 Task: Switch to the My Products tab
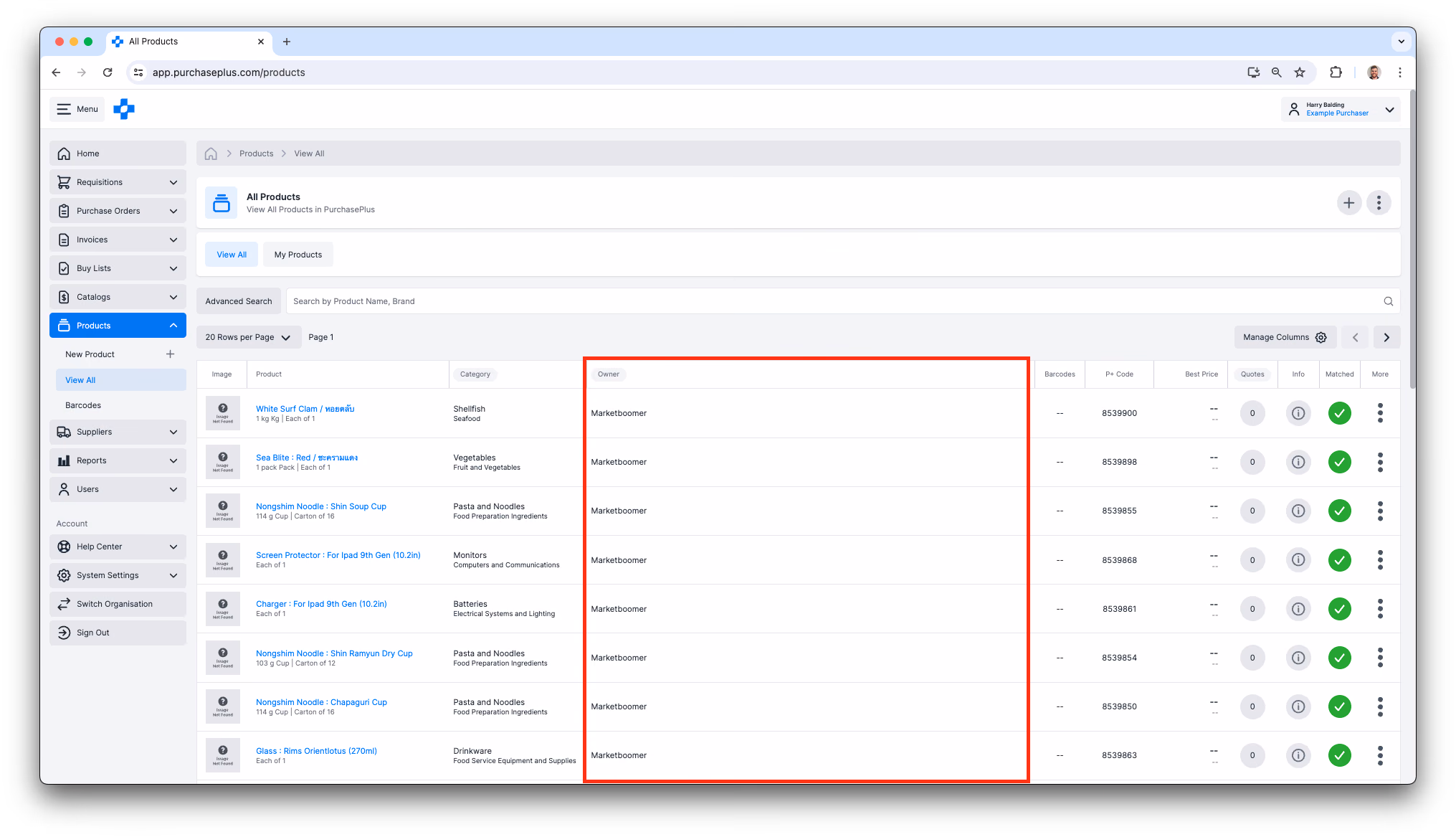click(x=298, y=255)
